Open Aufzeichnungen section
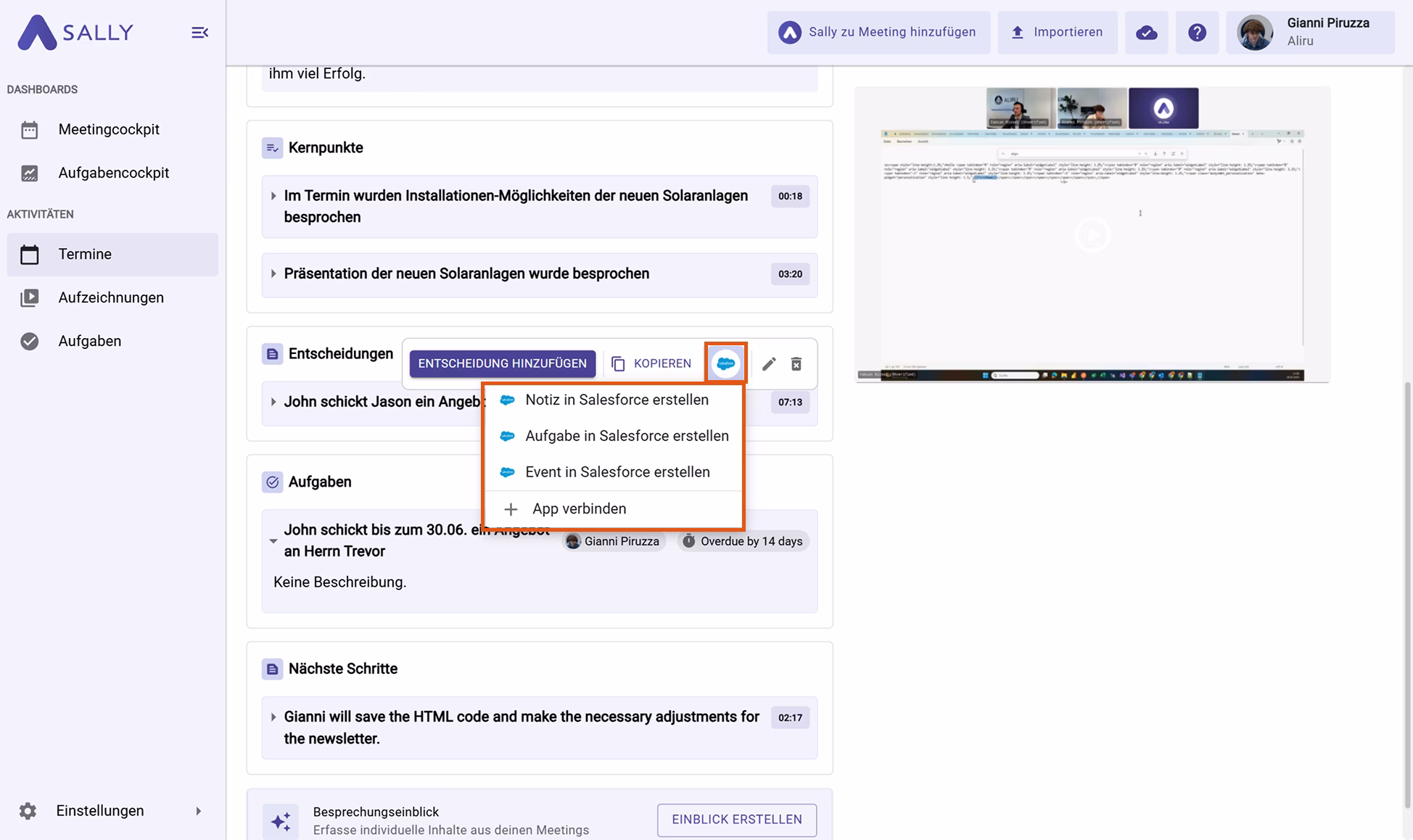The height and width of the screenshot is (840, 1413). (112, 297)
